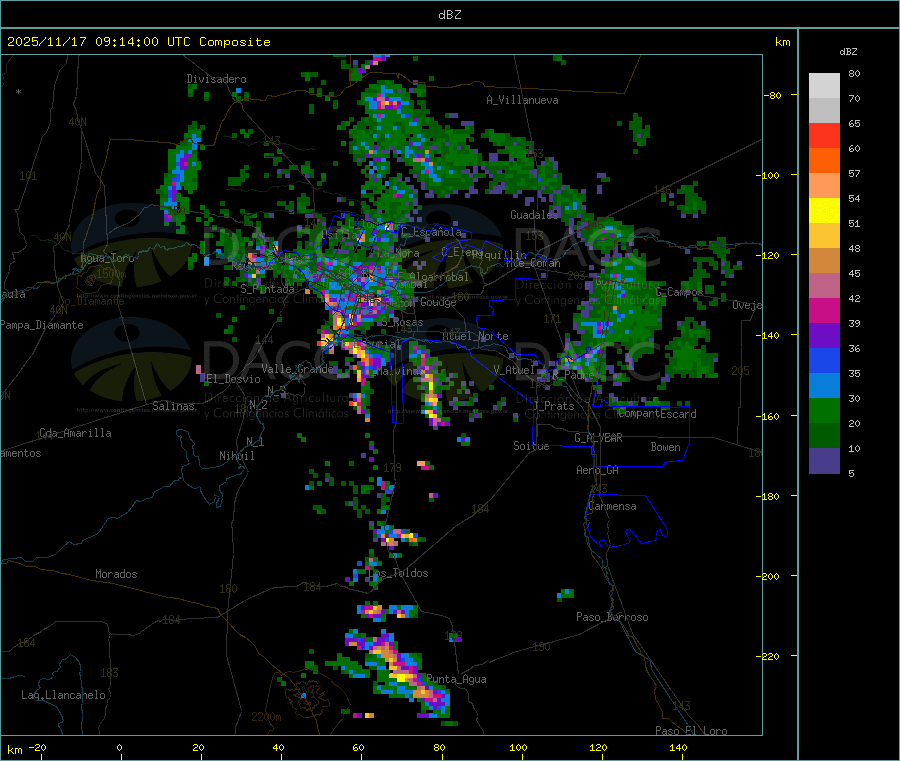Click the Morados place label
The image size is (900, 761).
pyautogui.click(x=116, y=574)
